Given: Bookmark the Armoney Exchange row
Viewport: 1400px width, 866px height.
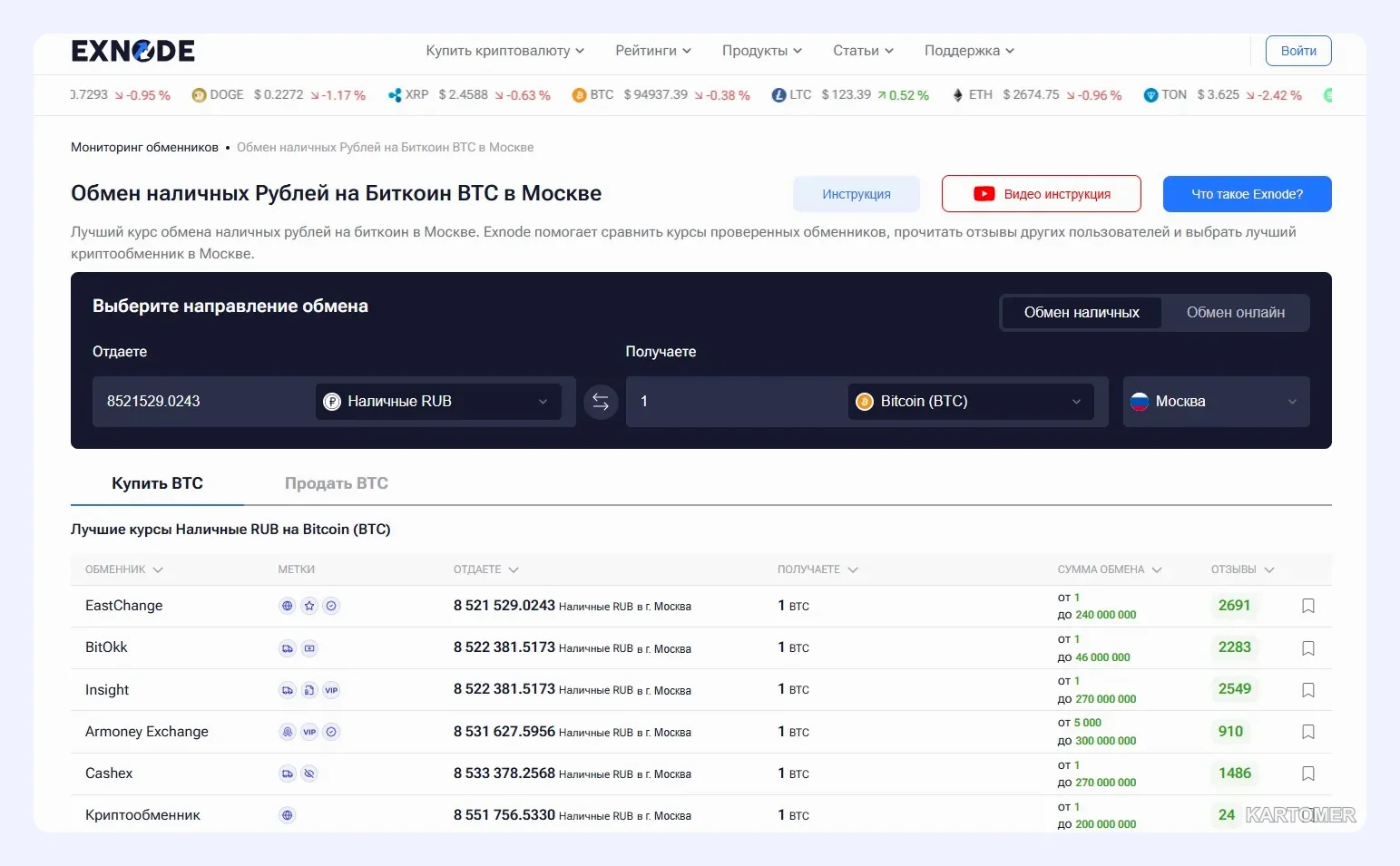Looking at the screenshot, I should pyautogui.click(x=1308, y=732).
